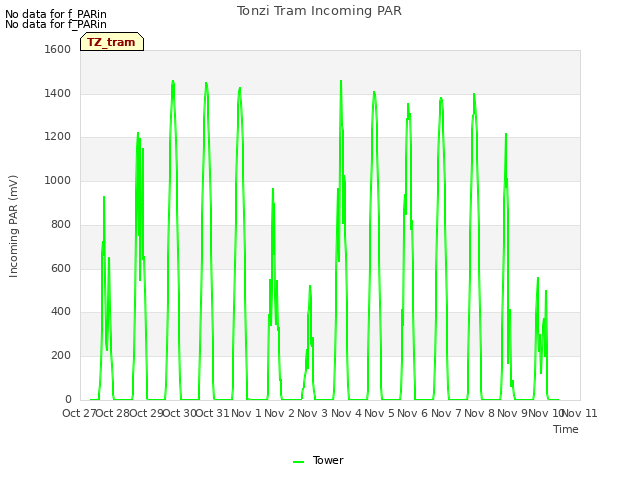The width and height of the screenshot is (640, 480).
Task: Click the Nov 11 x-axis date label
Action: click(580, 413)
